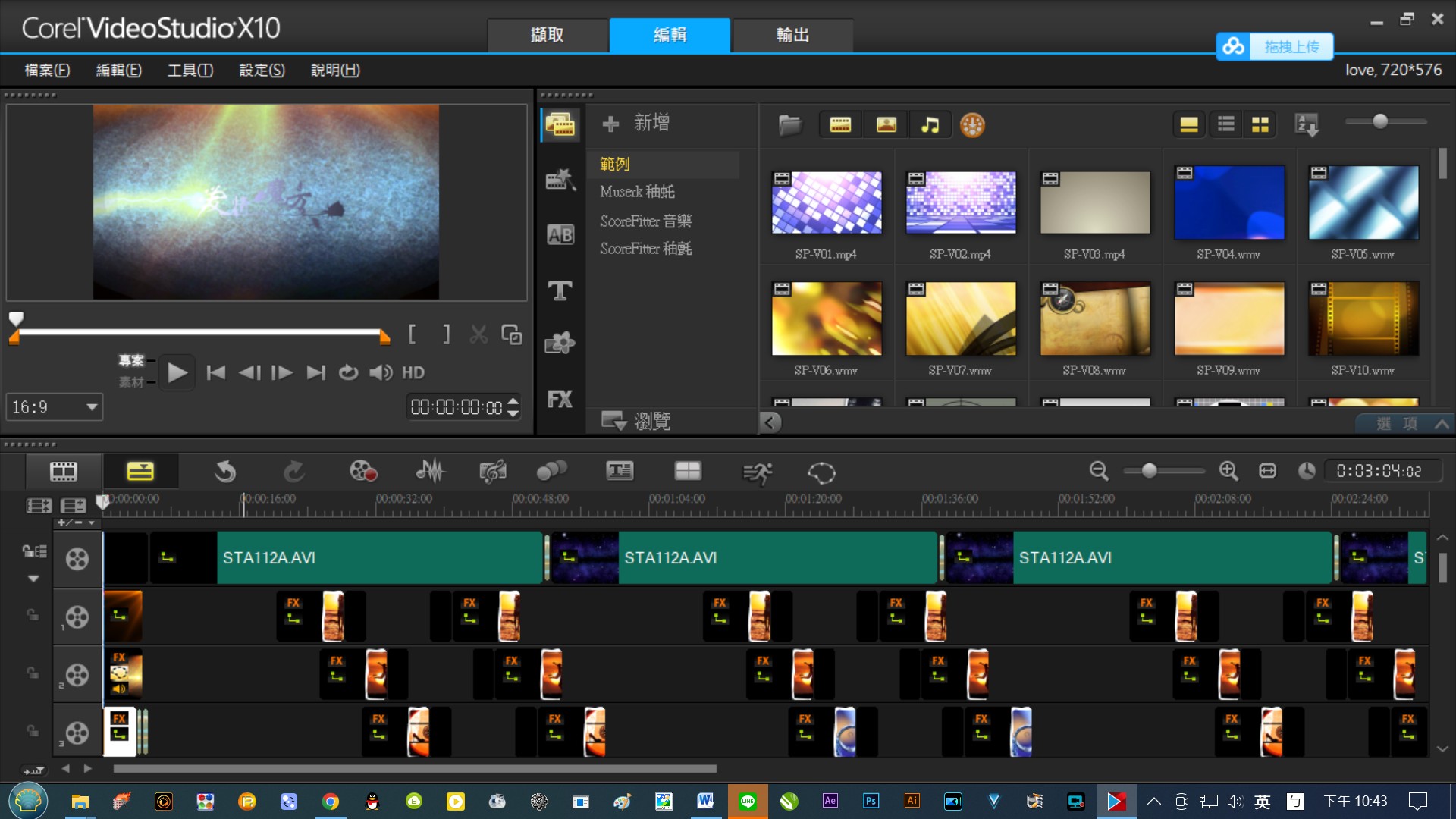Viewport: 1456px width, 819px height.
Task: Increase the preview timecode stepper
Action: (x=513, y=401)
